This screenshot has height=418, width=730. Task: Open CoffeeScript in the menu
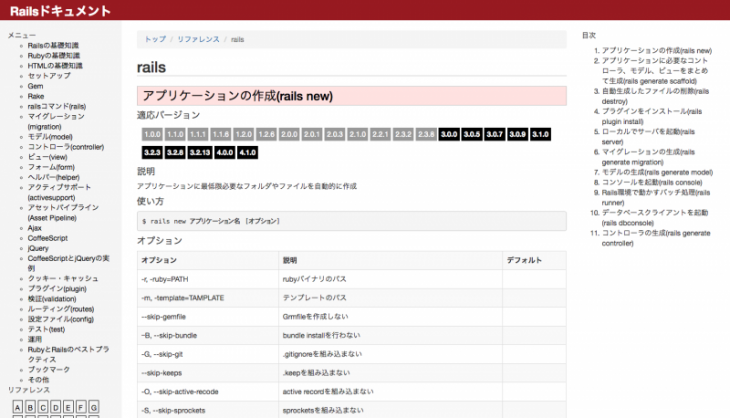47,238
